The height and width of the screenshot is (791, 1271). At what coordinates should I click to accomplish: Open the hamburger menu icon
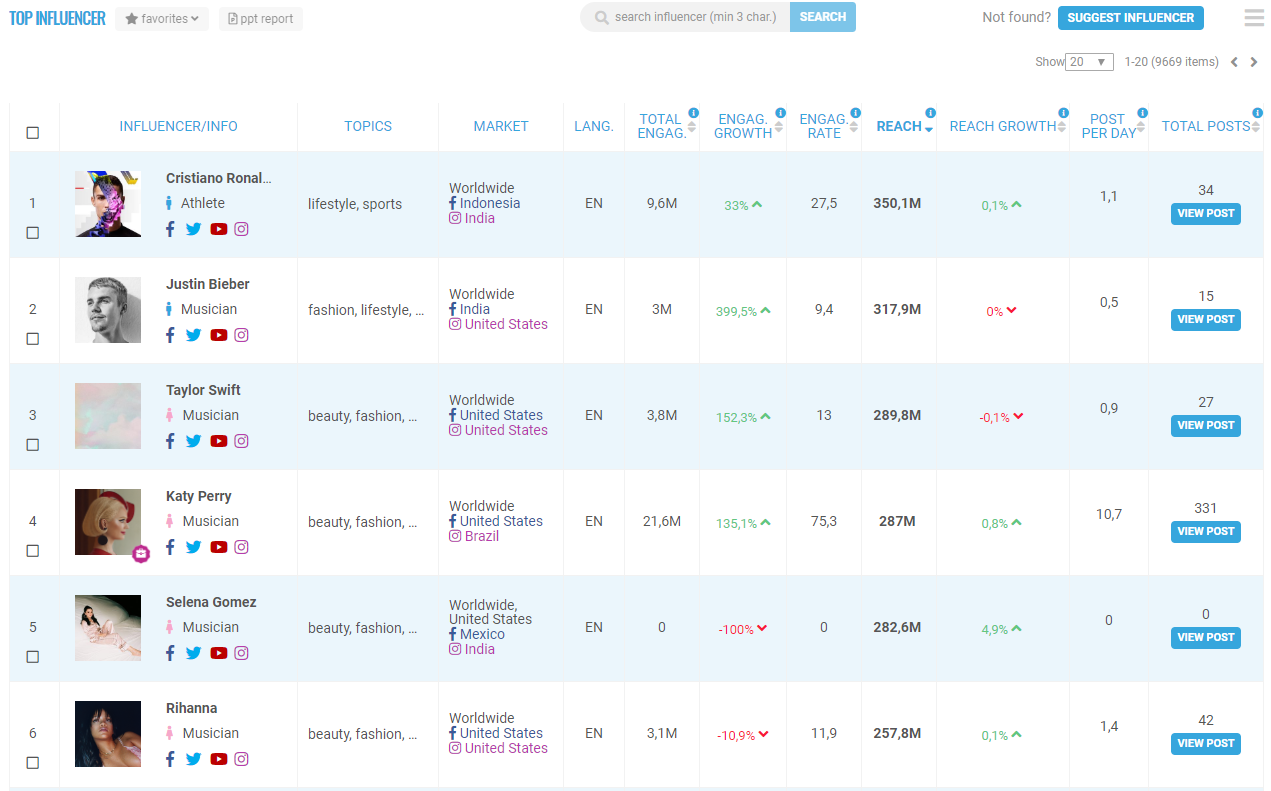pos(1254,18)
